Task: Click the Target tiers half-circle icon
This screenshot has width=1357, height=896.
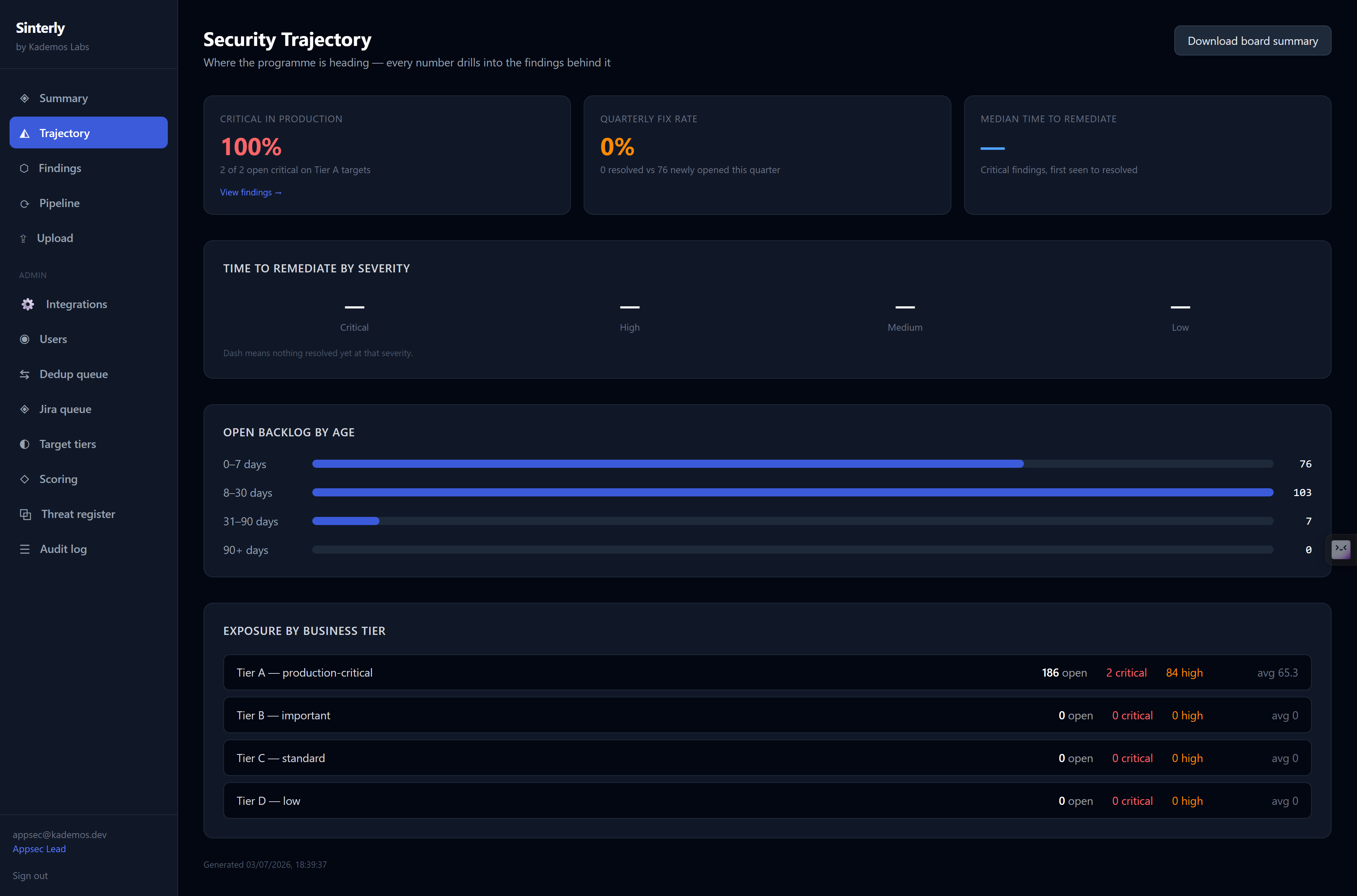Action: 25,444
